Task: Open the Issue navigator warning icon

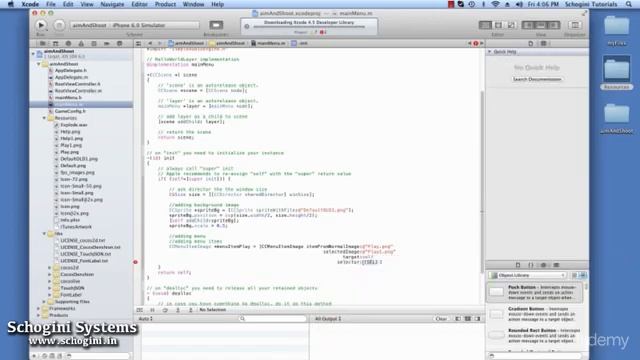Action: point(81,43)
